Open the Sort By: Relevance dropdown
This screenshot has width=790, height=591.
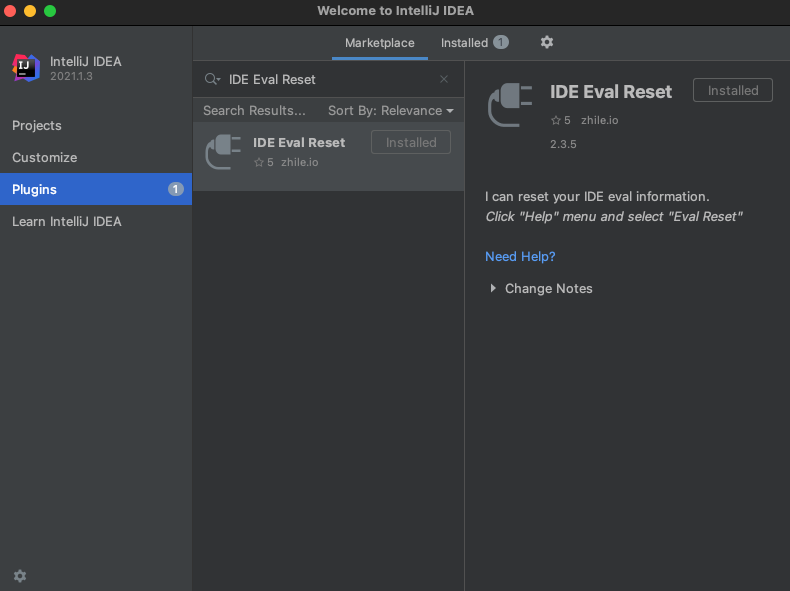390,110
